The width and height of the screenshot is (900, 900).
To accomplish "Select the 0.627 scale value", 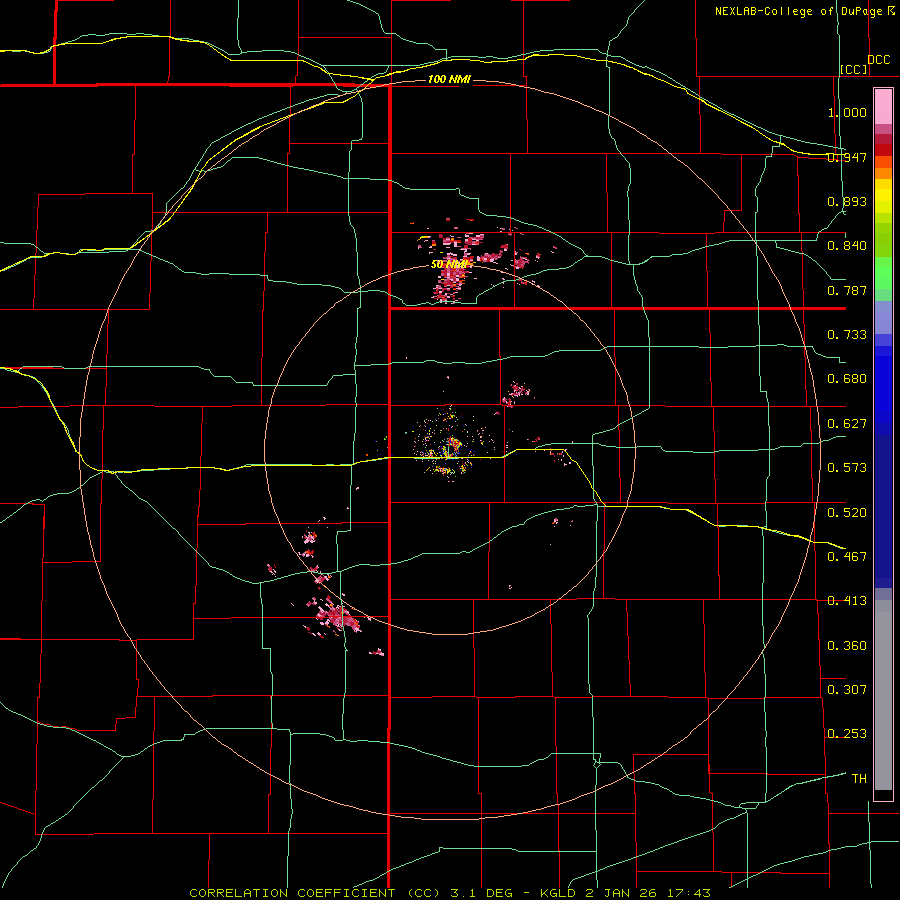I will coord(847,424).
